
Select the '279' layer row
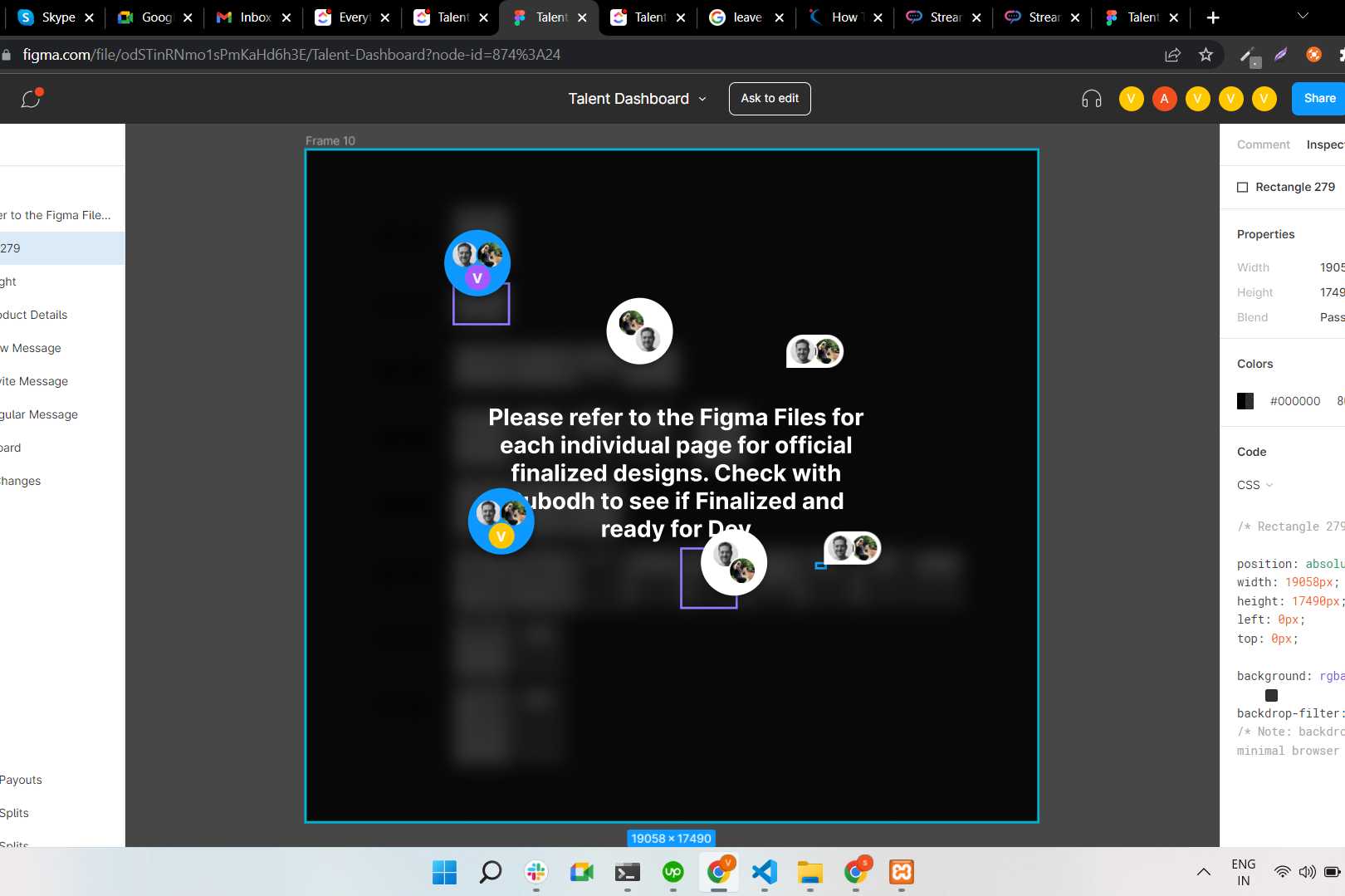[x=62, y=248]
